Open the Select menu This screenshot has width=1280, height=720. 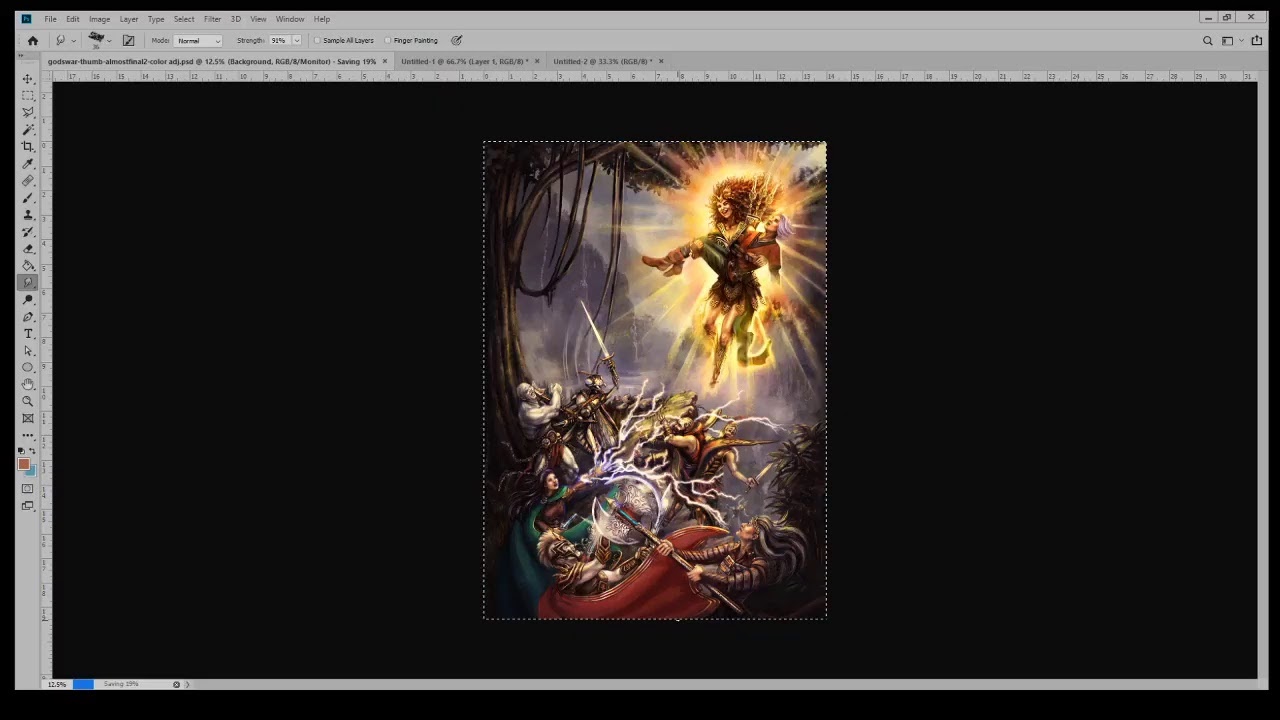[x=184, y=19]
